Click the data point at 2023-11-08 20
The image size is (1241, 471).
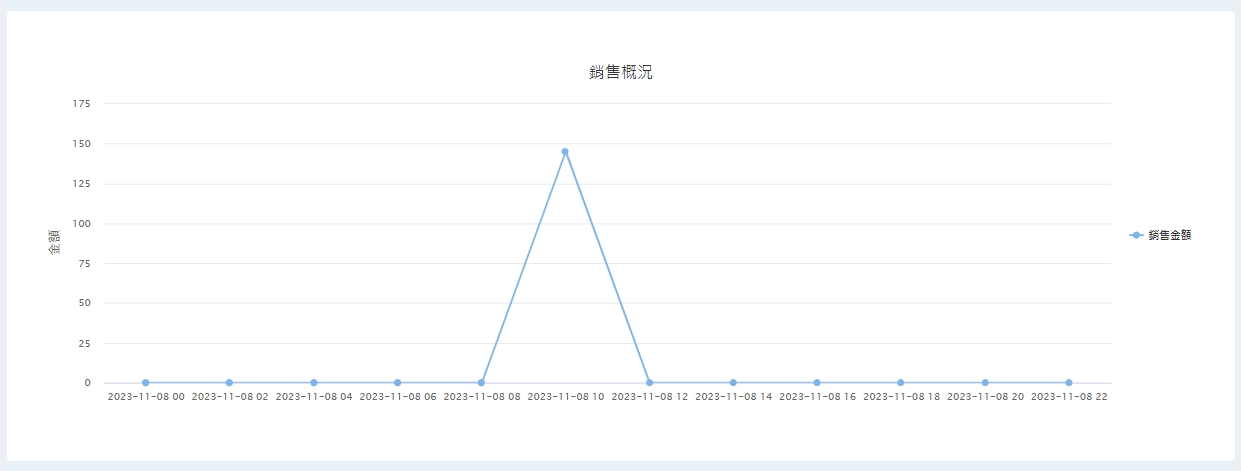(x=985, y=383)
